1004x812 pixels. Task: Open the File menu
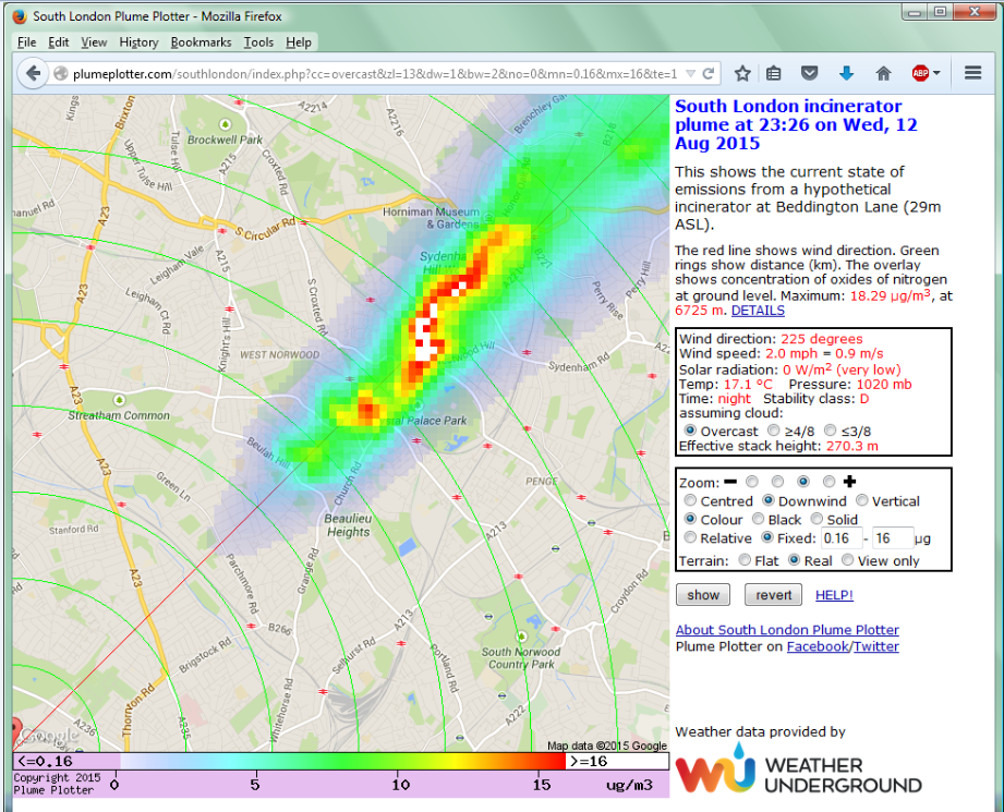tap(26, 42)
